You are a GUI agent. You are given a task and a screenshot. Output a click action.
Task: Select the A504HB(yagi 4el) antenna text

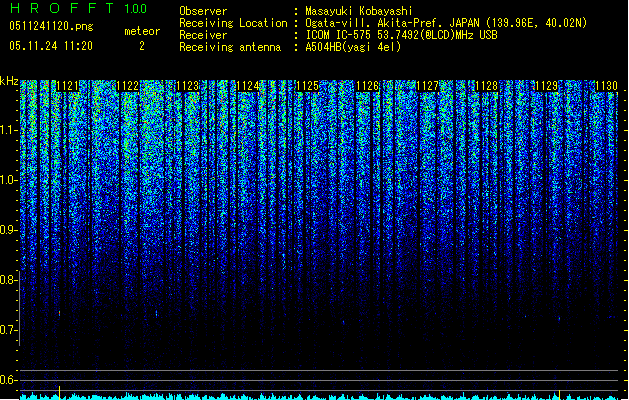click(353, 47)
